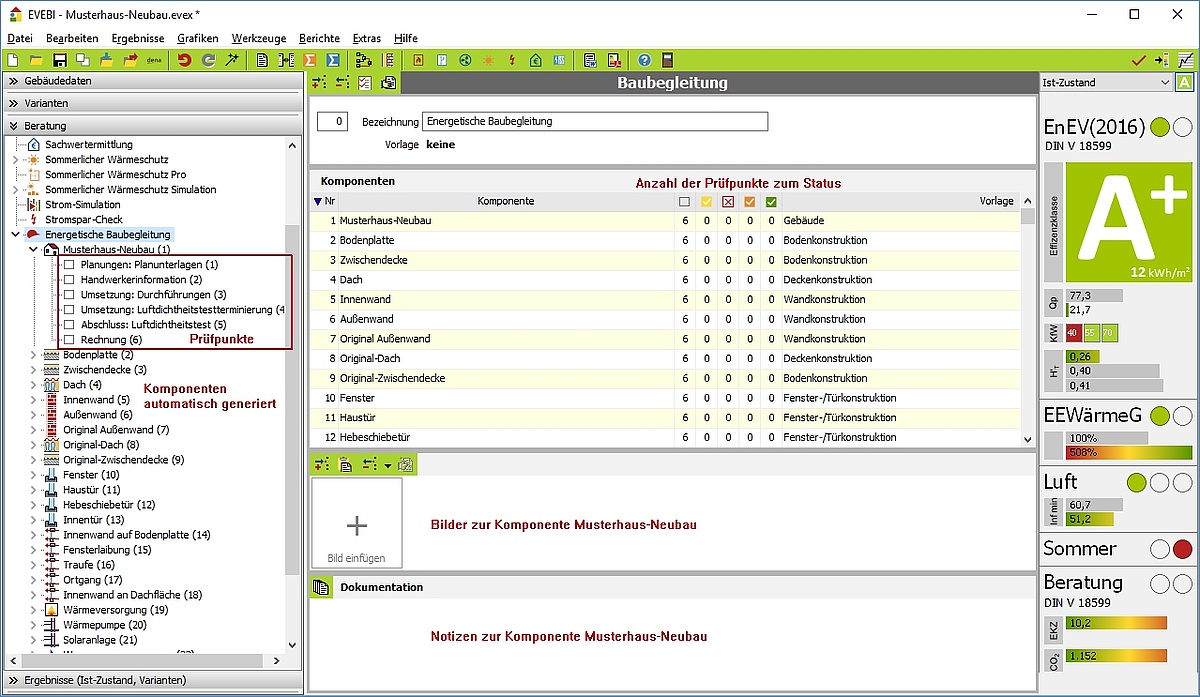Click the Luft 51,2 green bar
The image size is (1200, 697).
coord(1092,519)
